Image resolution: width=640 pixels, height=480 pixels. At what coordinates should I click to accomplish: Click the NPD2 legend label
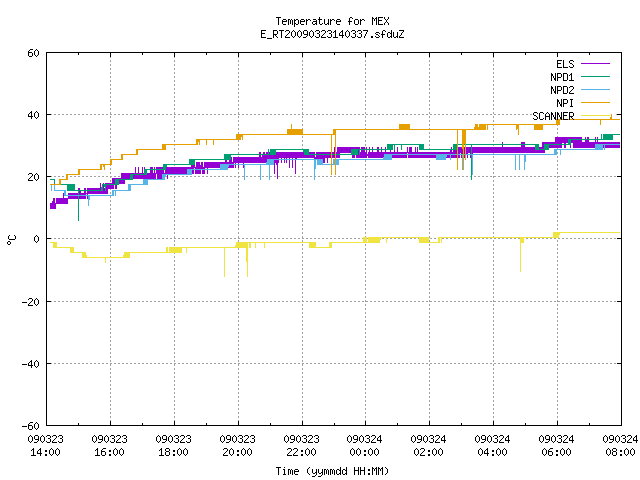tap(562, 90)
